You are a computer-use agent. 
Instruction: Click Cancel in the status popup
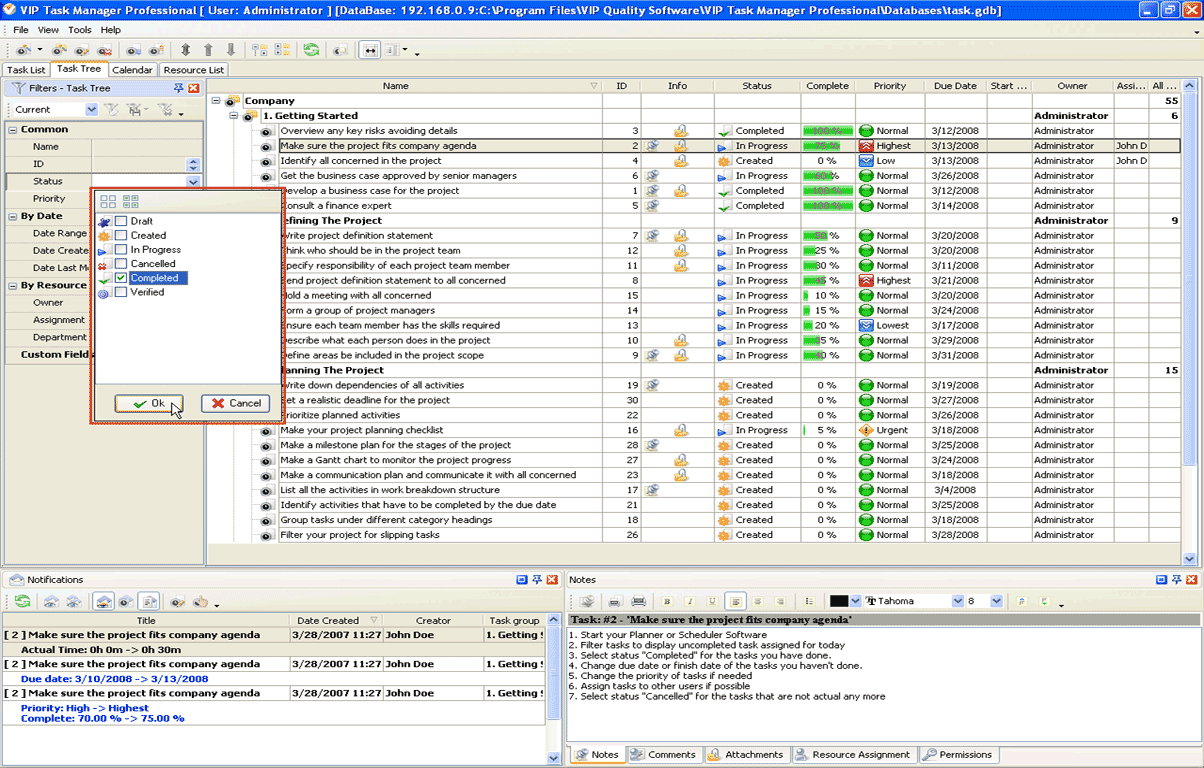point(236,403)
